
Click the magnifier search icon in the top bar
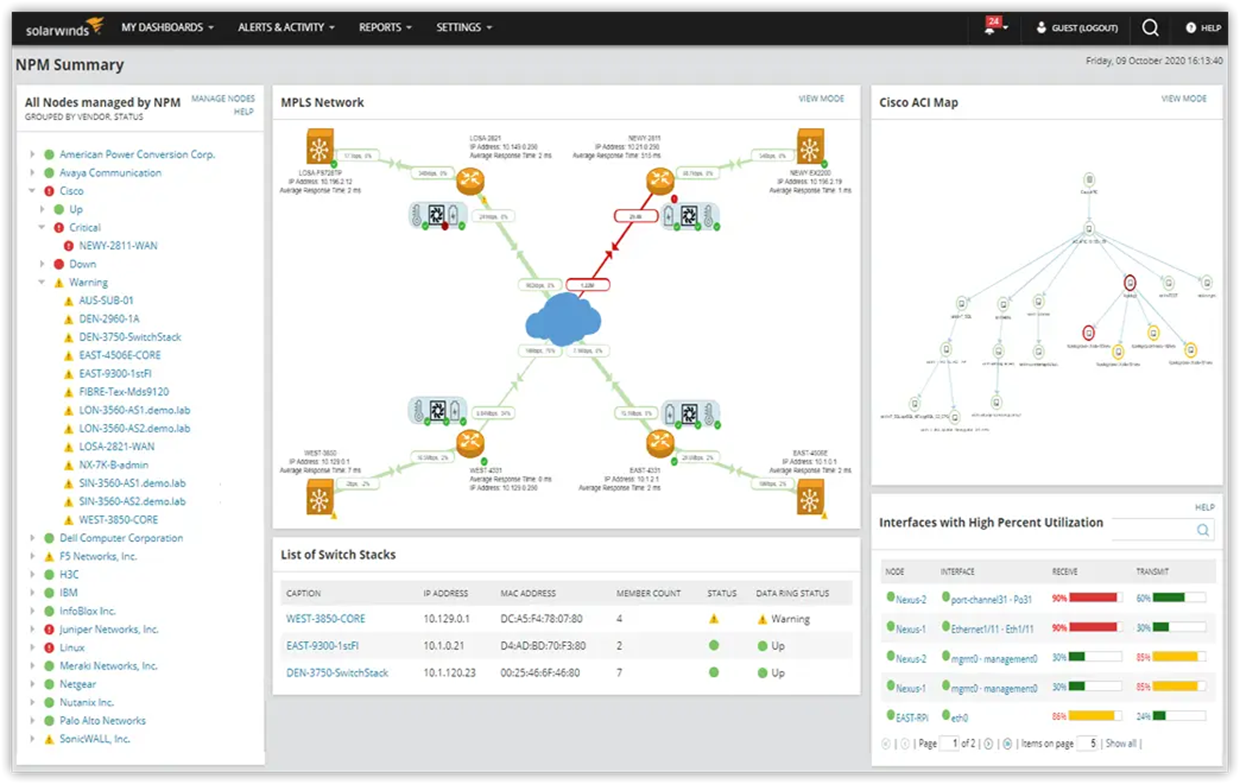pyautogui.click(x=1150, y=28)
